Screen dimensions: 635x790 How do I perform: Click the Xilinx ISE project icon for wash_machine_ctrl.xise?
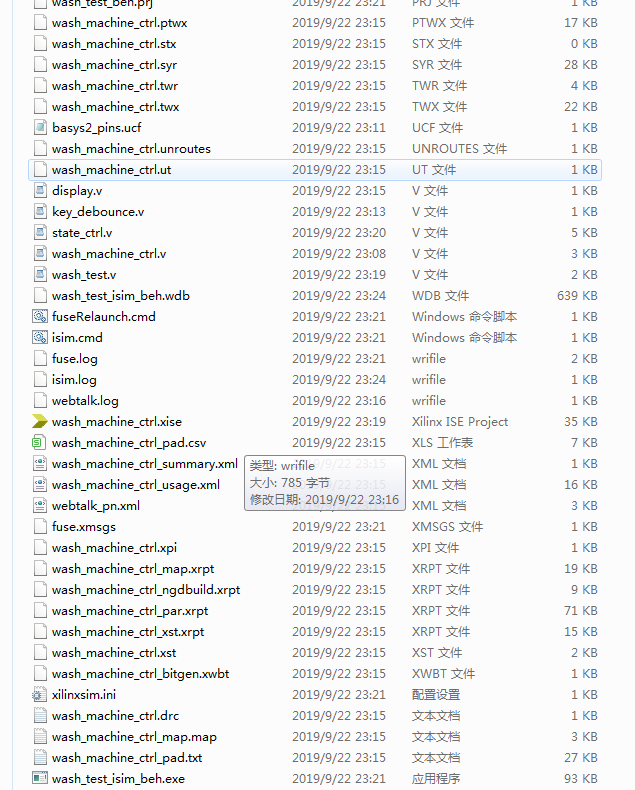(40, 422)
